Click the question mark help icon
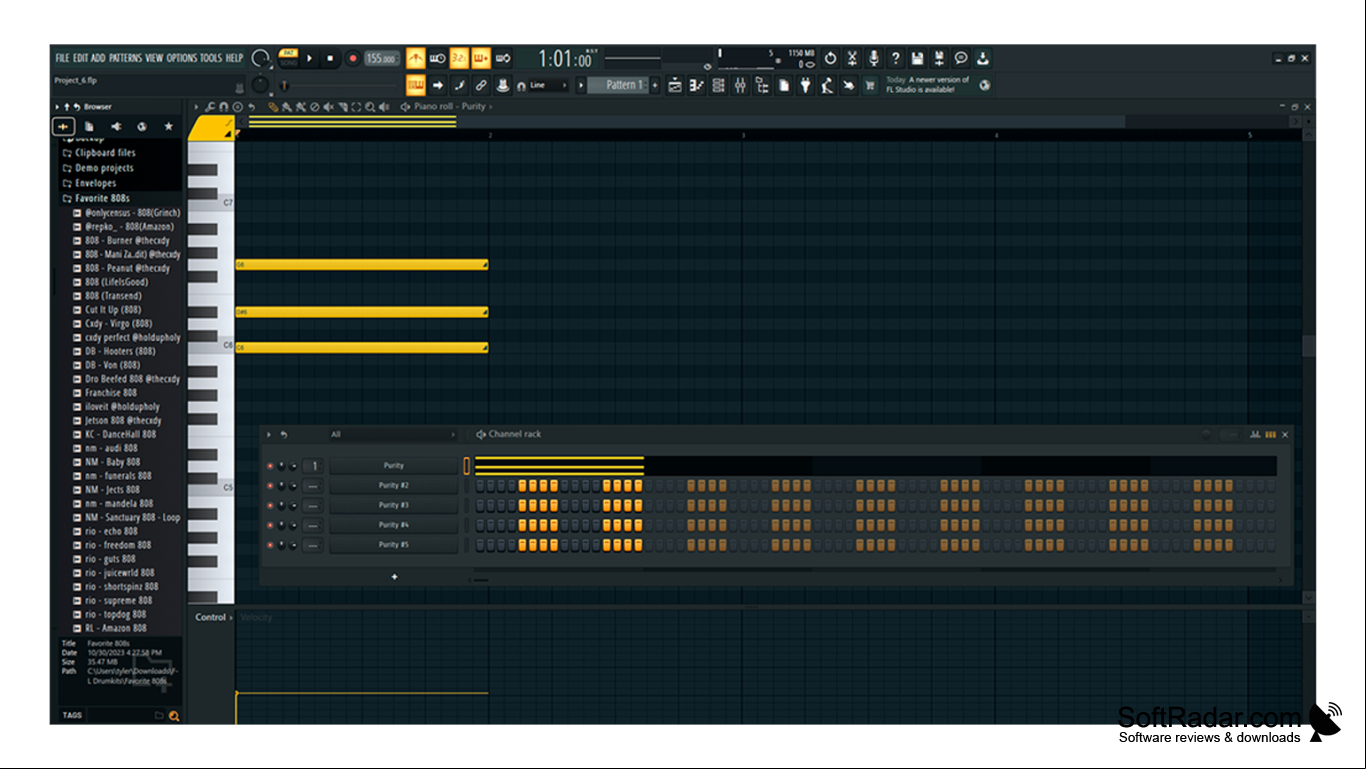The width and height of the screenshot is (1366, 769). click(x=895, y=59)
